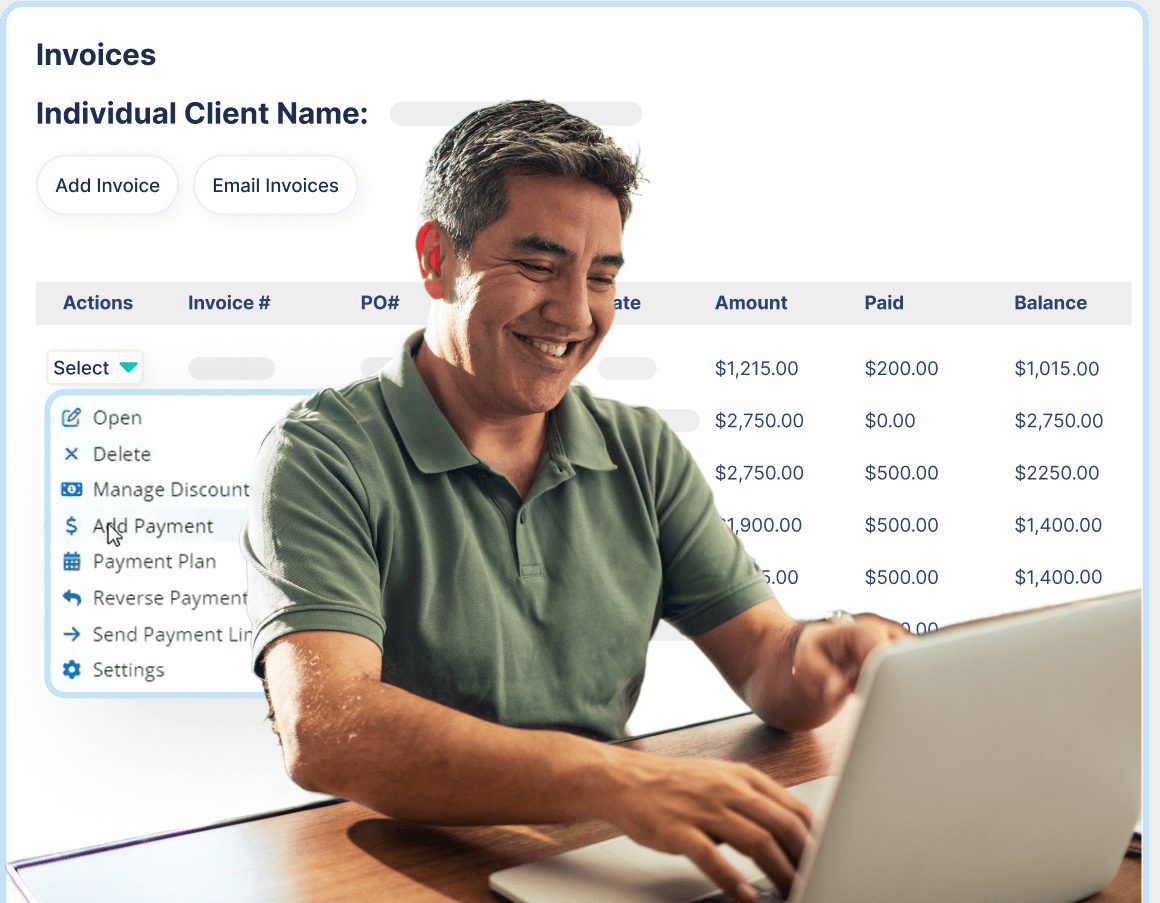Click the Delete X icon
This screenshot has width=1160, height=903.
tap(71, 454)
